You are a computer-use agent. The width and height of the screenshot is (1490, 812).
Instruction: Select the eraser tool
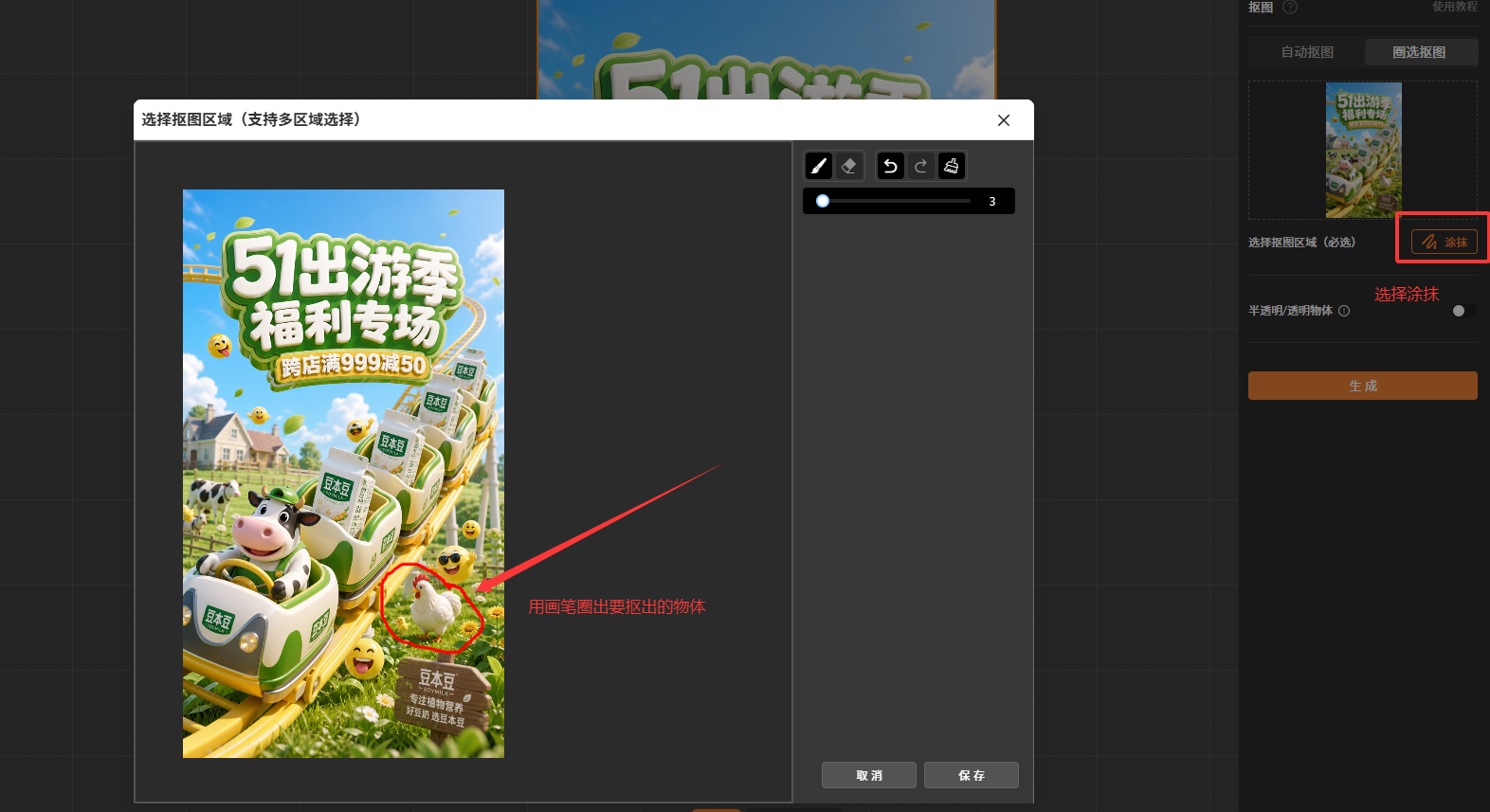(x=849, y=166)
